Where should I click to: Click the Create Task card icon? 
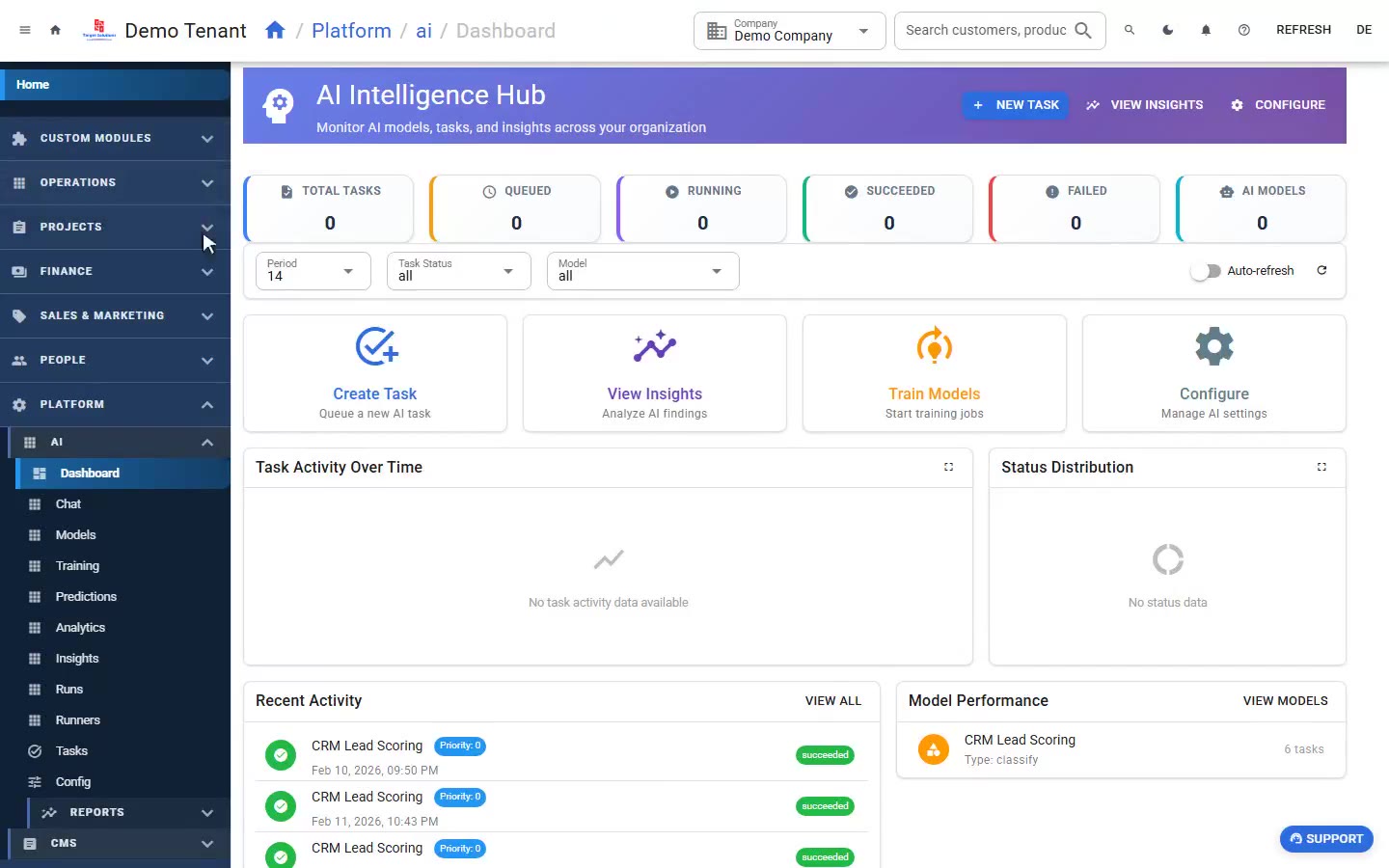tap(376, 346)
